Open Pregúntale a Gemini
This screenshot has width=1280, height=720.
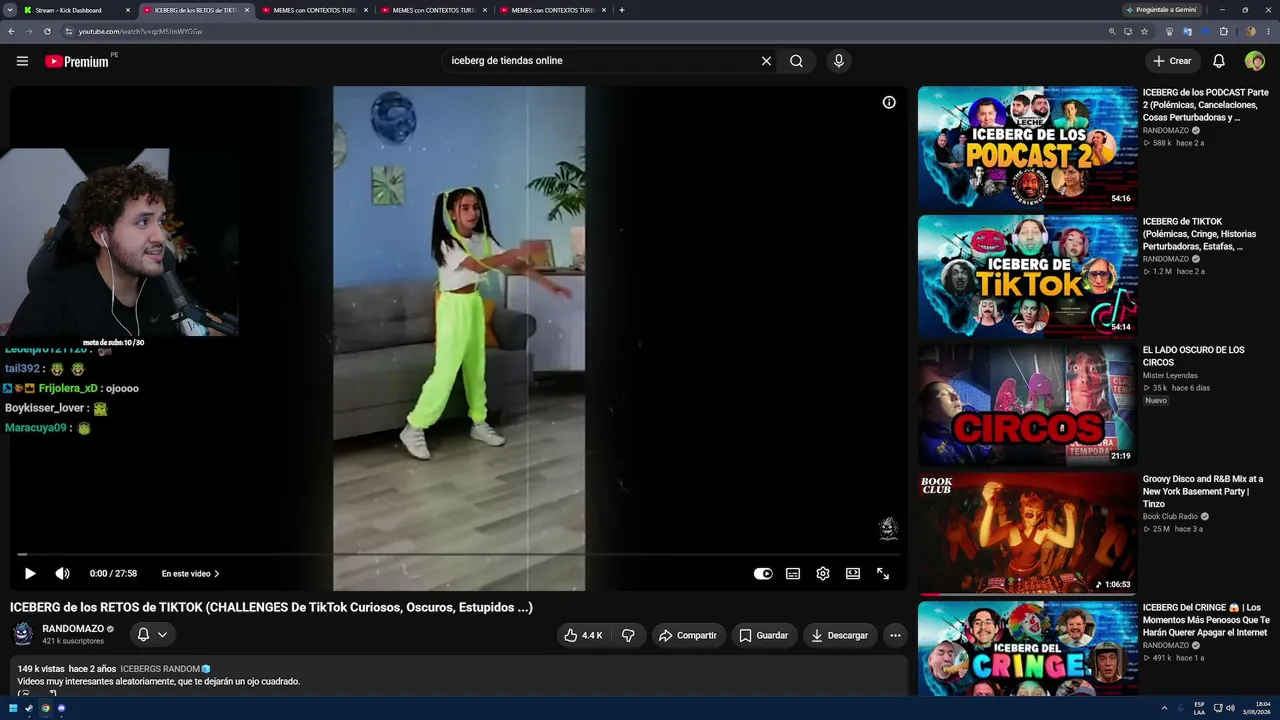click(1161, 10)
